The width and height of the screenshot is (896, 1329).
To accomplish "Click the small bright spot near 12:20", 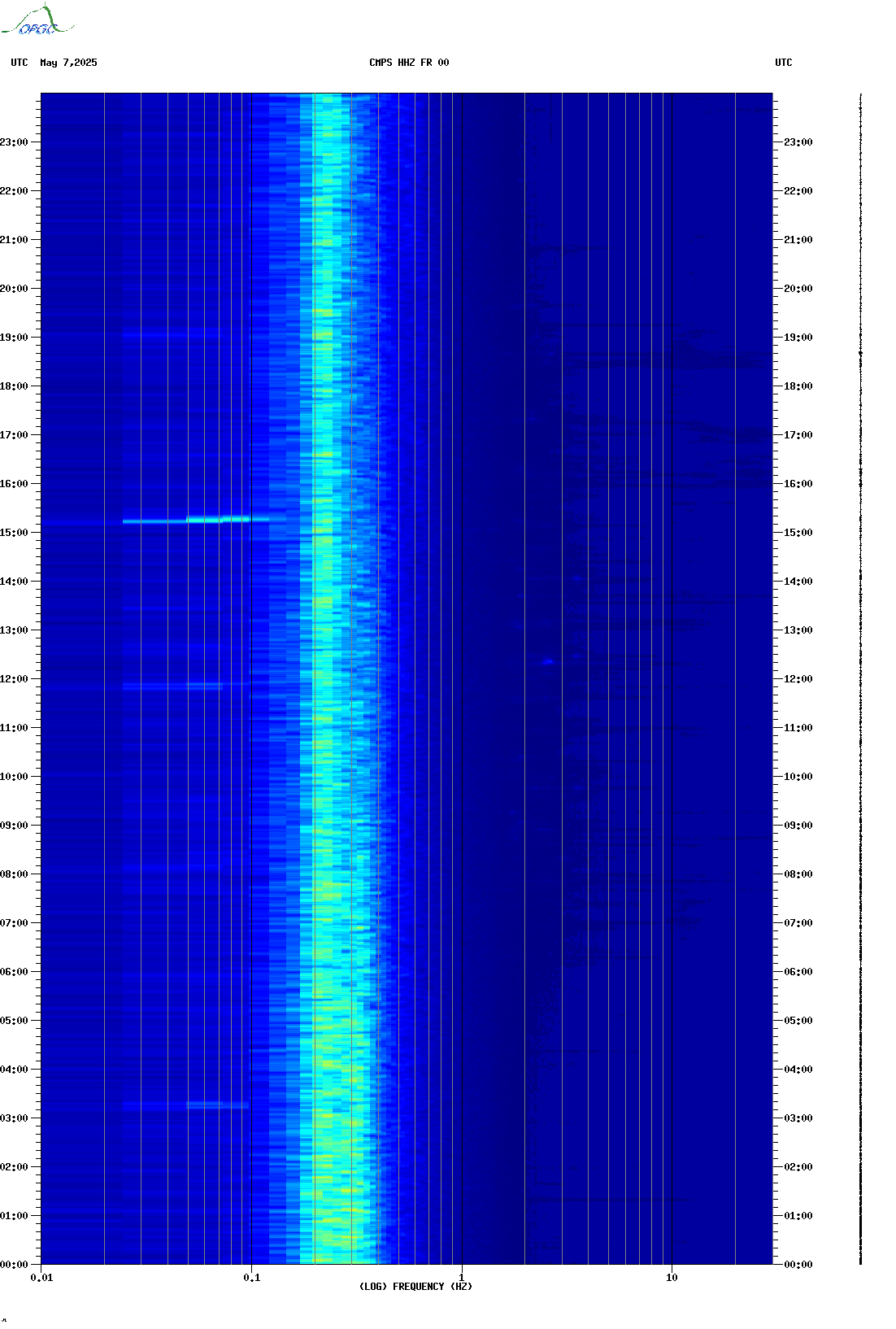I will point(549,661).
